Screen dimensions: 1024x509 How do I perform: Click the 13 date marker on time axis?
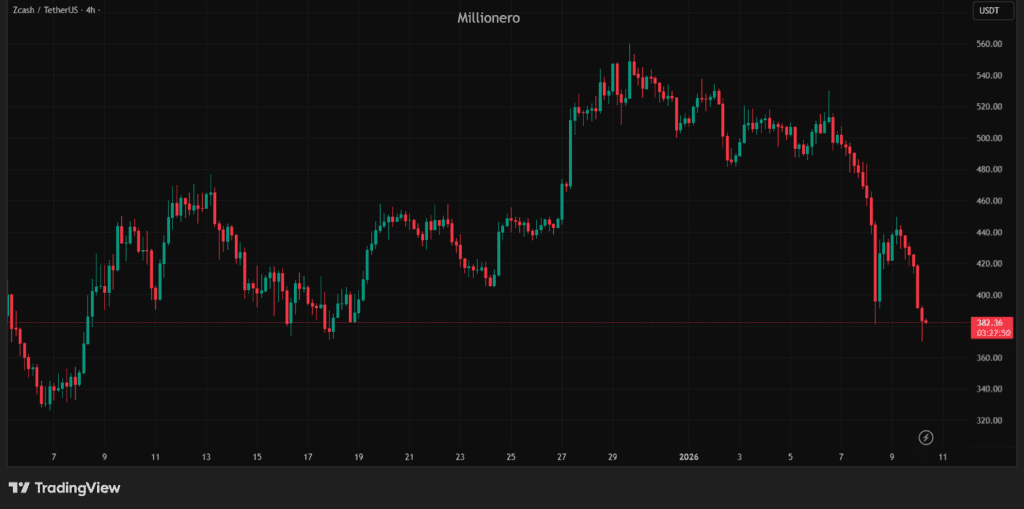coord(206,457)
